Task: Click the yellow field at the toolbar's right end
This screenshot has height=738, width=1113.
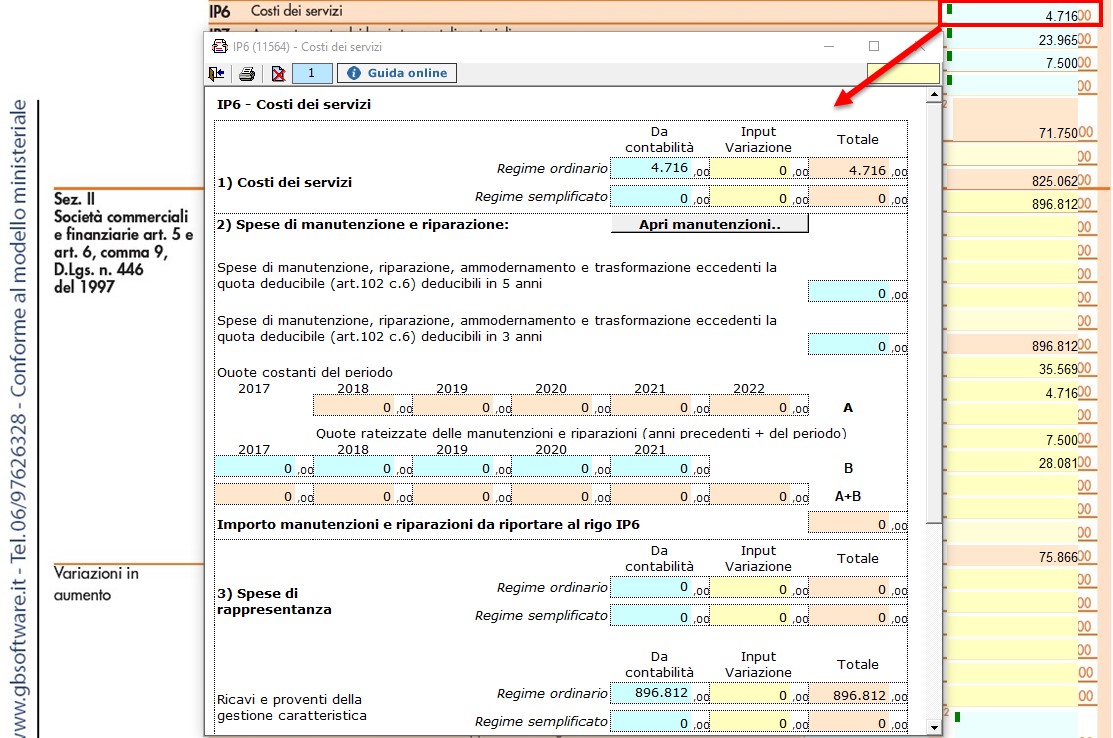Action: coord(903,73)
